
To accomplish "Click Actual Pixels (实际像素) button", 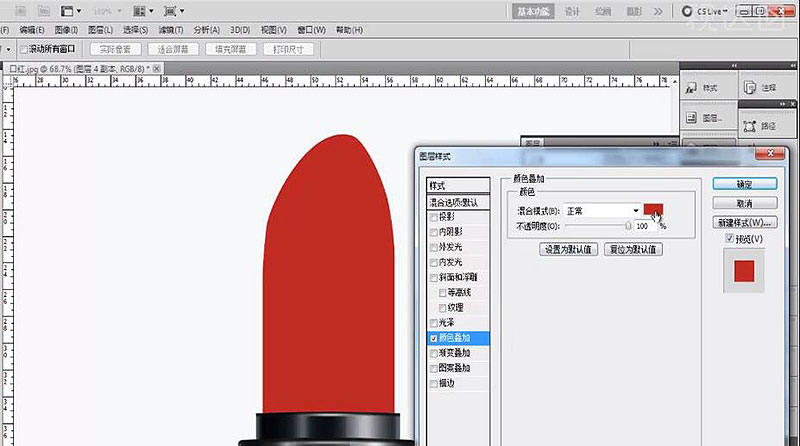I will coord(115,49).
